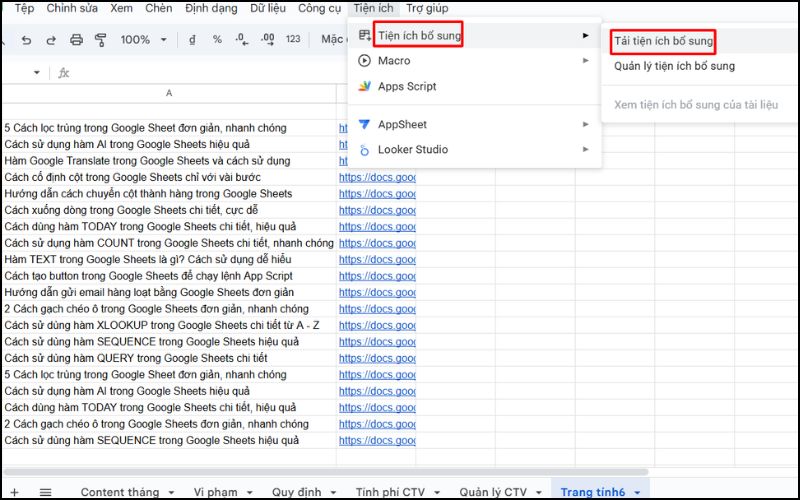
Task: Open the all sheets list icon
Action: [45, 492]
